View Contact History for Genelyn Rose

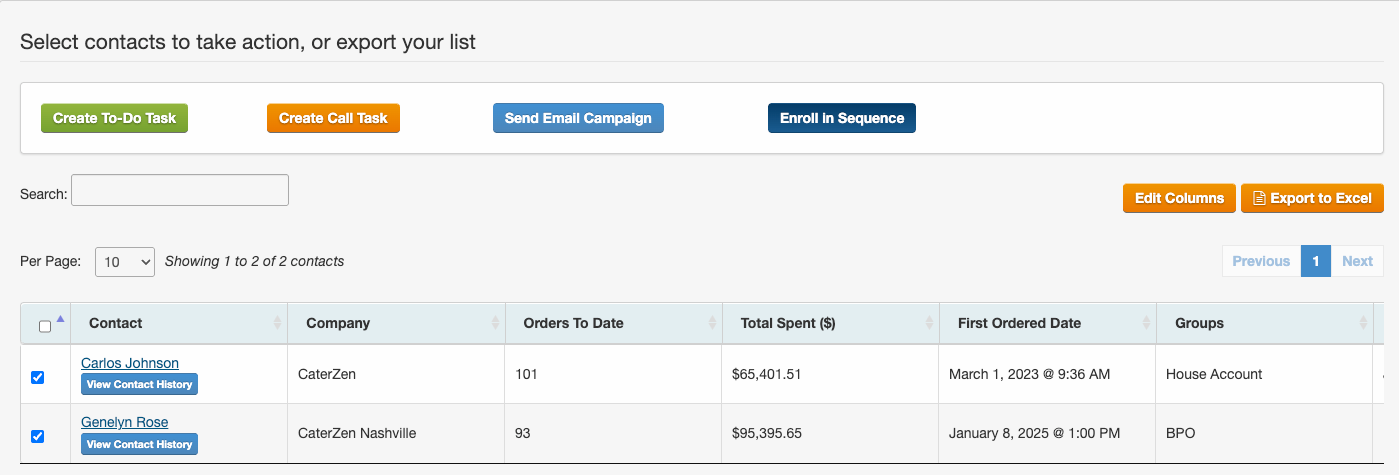[139, 444]
